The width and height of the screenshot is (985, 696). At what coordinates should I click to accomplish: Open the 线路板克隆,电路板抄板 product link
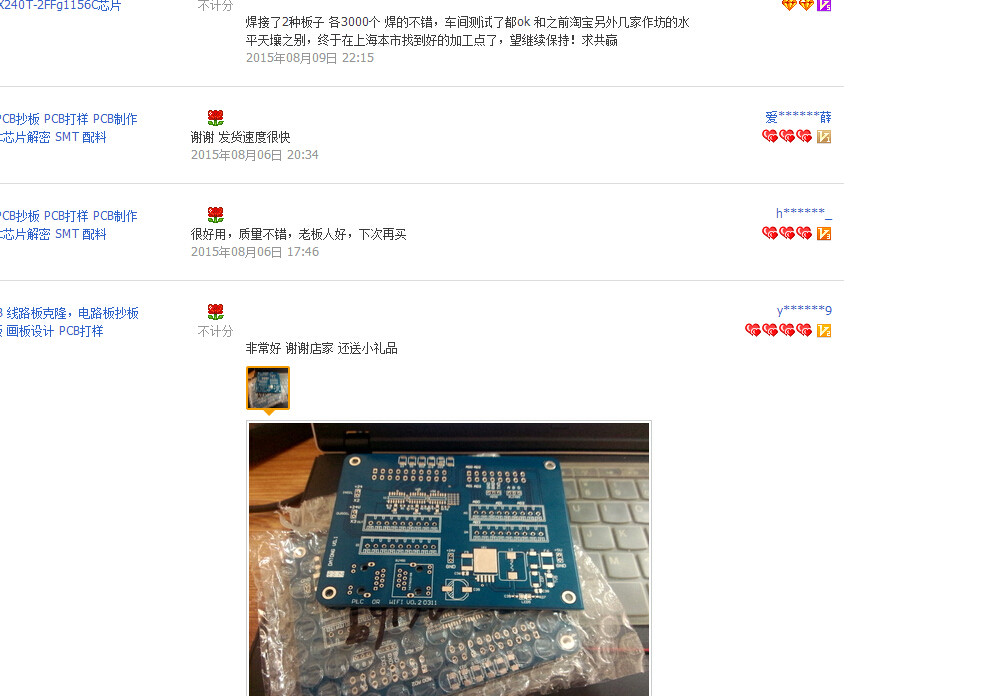coord(69,322)
